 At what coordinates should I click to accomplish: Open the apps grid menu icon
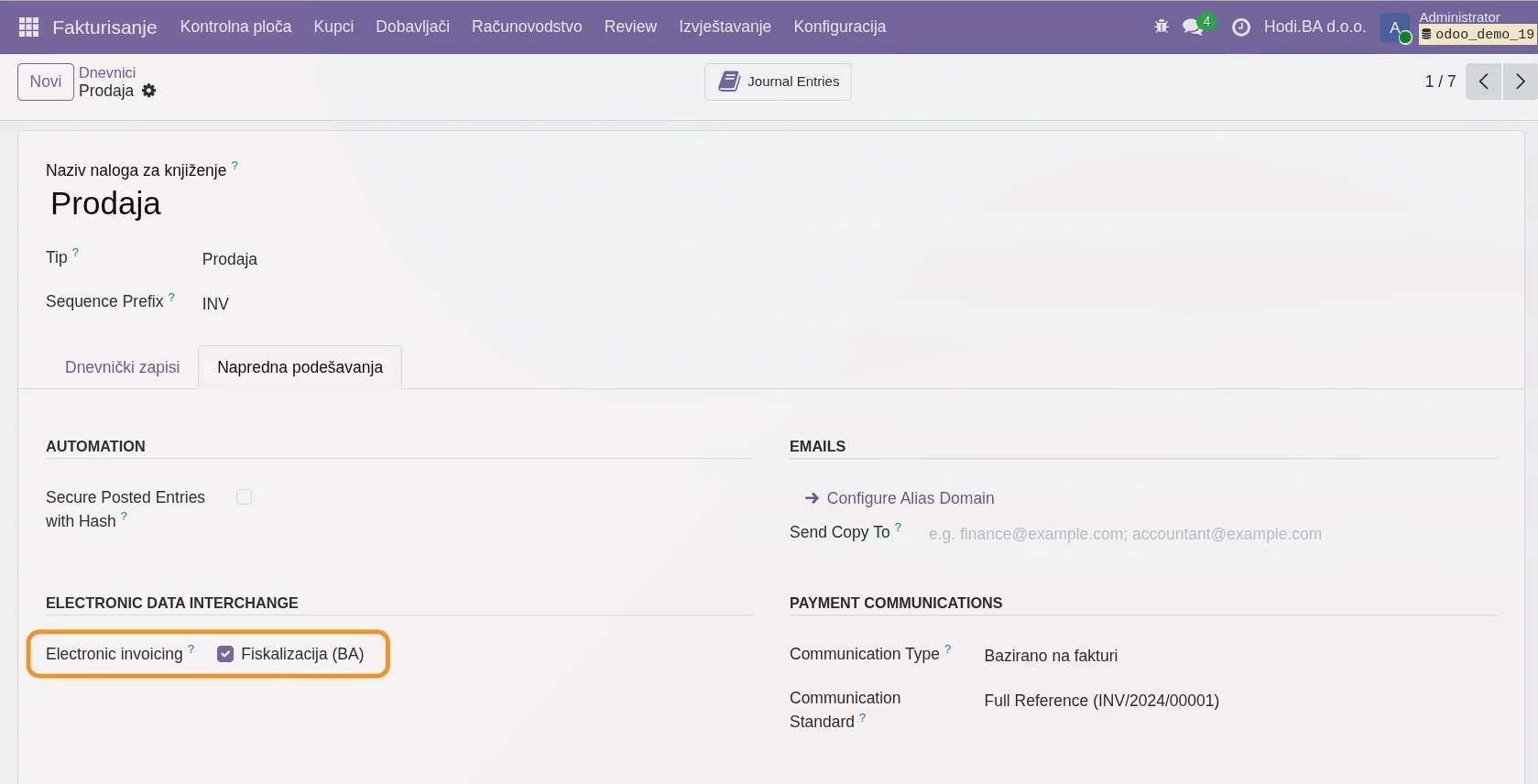tap(28, 27)
